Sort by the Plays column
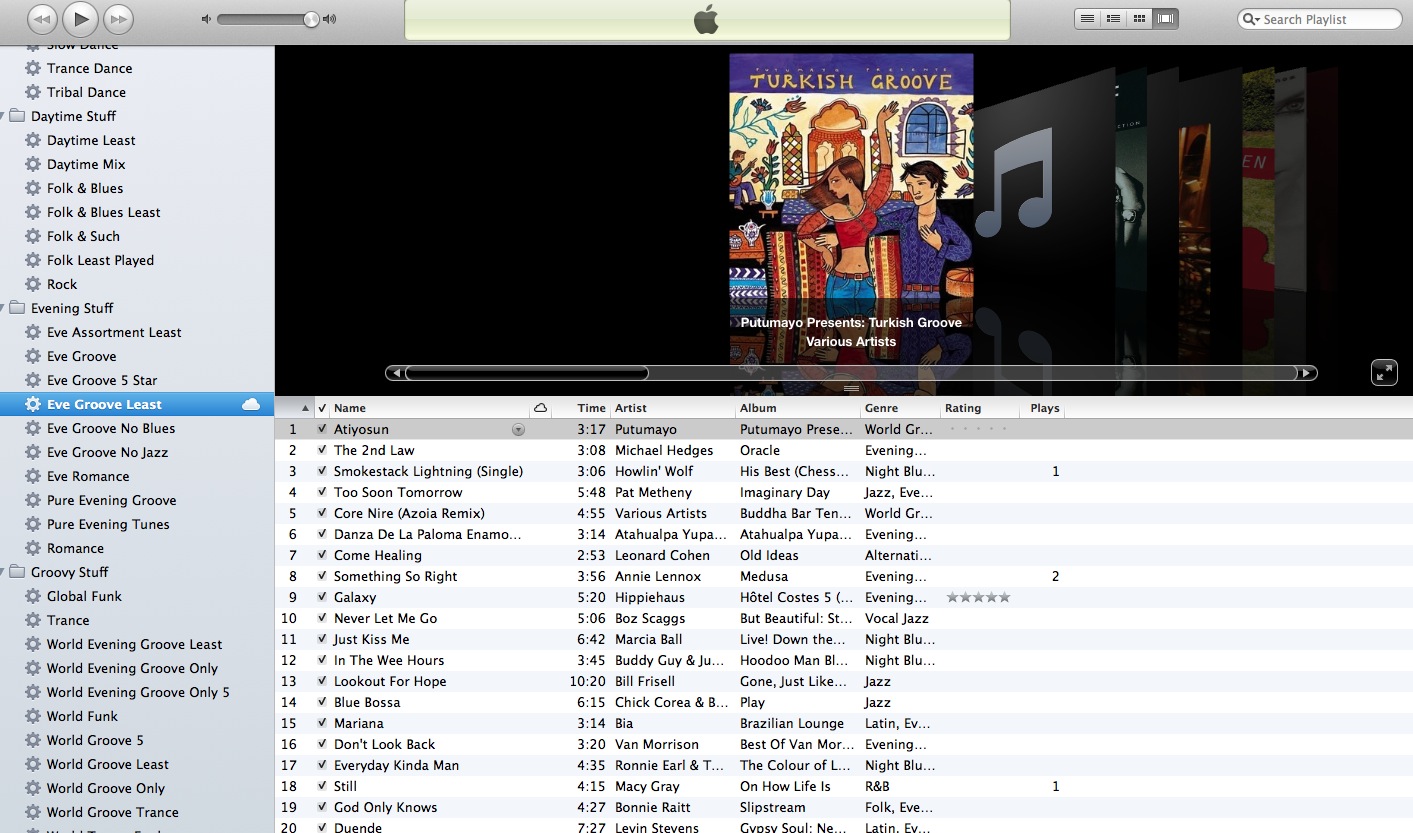1413x833 pixels. pyautogui.click(x=1044, y=408)
